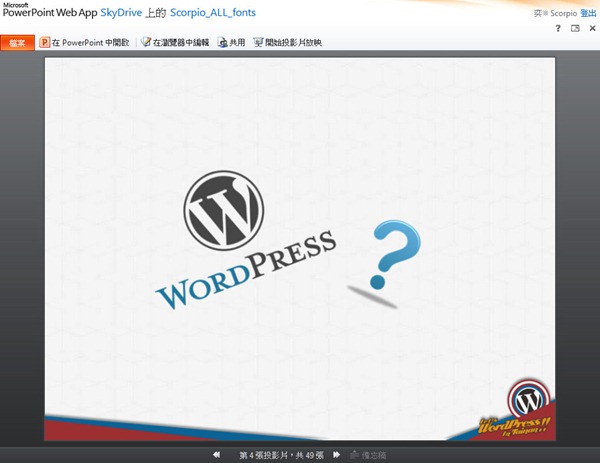
Task: Click the share icon beside 共用
Action: (223, 42)
